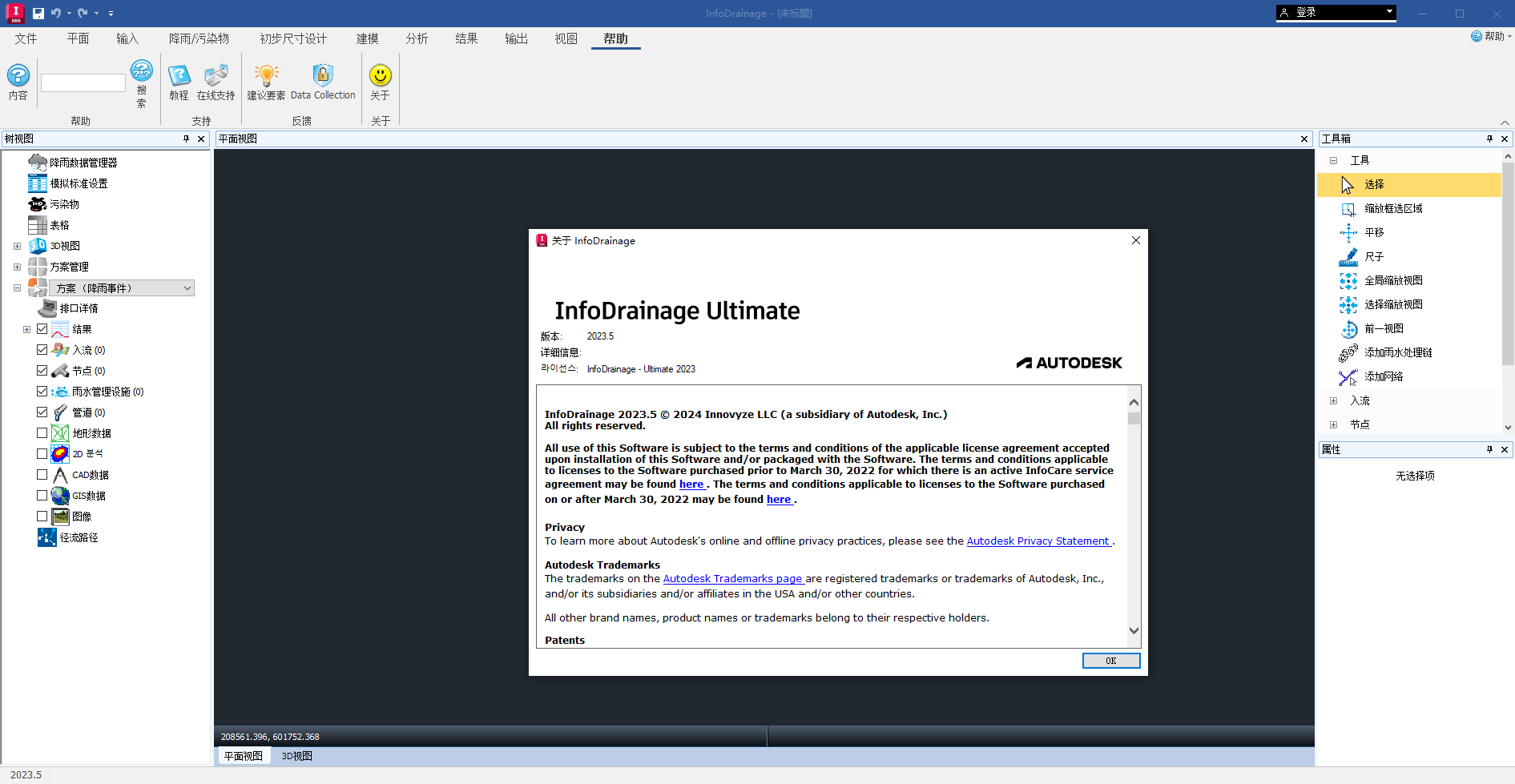Open 模拟标准设置 in tree view

[68, 183]
